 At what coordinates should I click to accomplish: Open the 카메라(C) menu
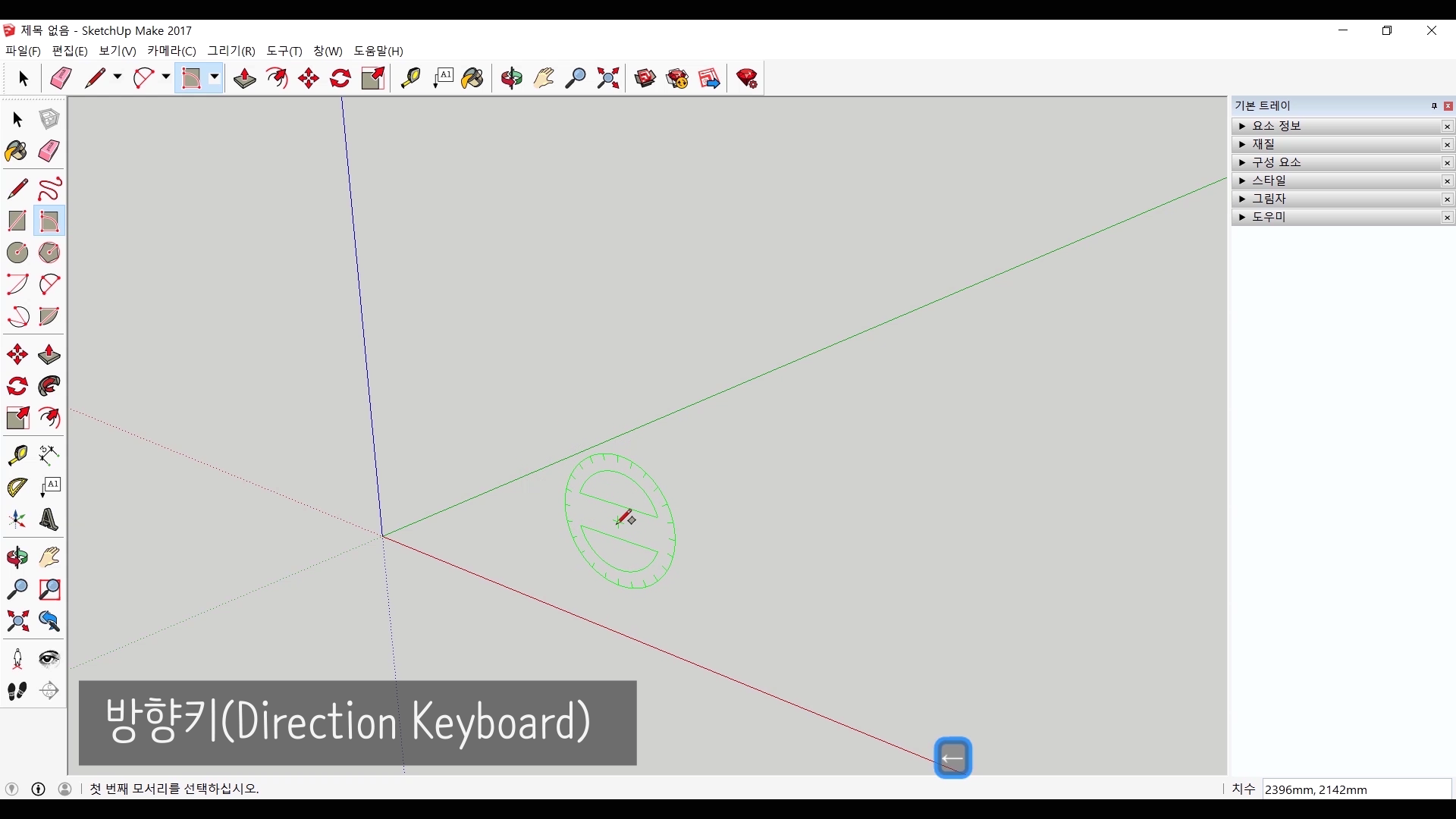171,51
